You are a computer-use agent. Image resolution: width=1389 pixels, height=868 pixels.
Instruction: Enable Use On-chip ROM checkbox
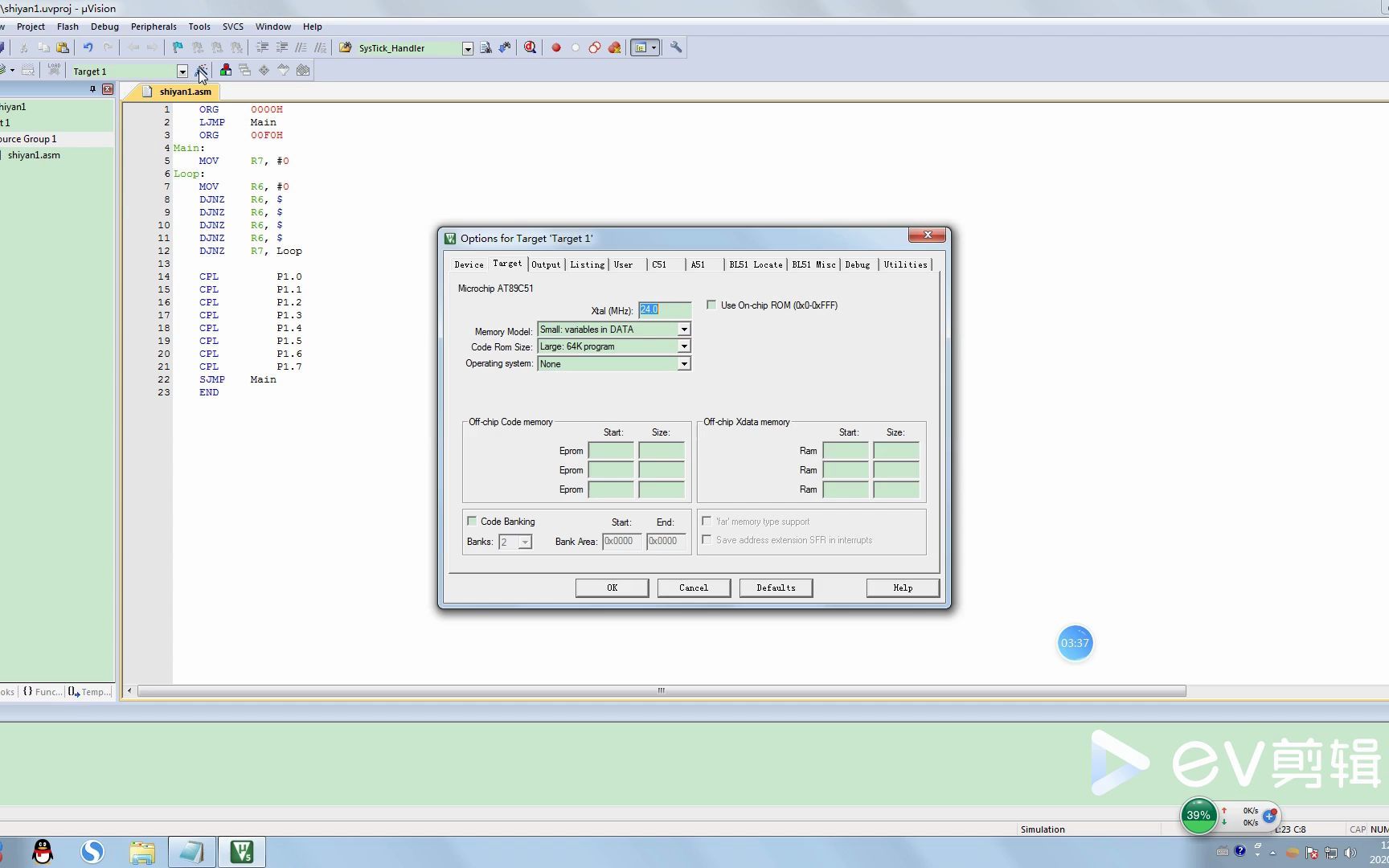click(x=711, y=305)
